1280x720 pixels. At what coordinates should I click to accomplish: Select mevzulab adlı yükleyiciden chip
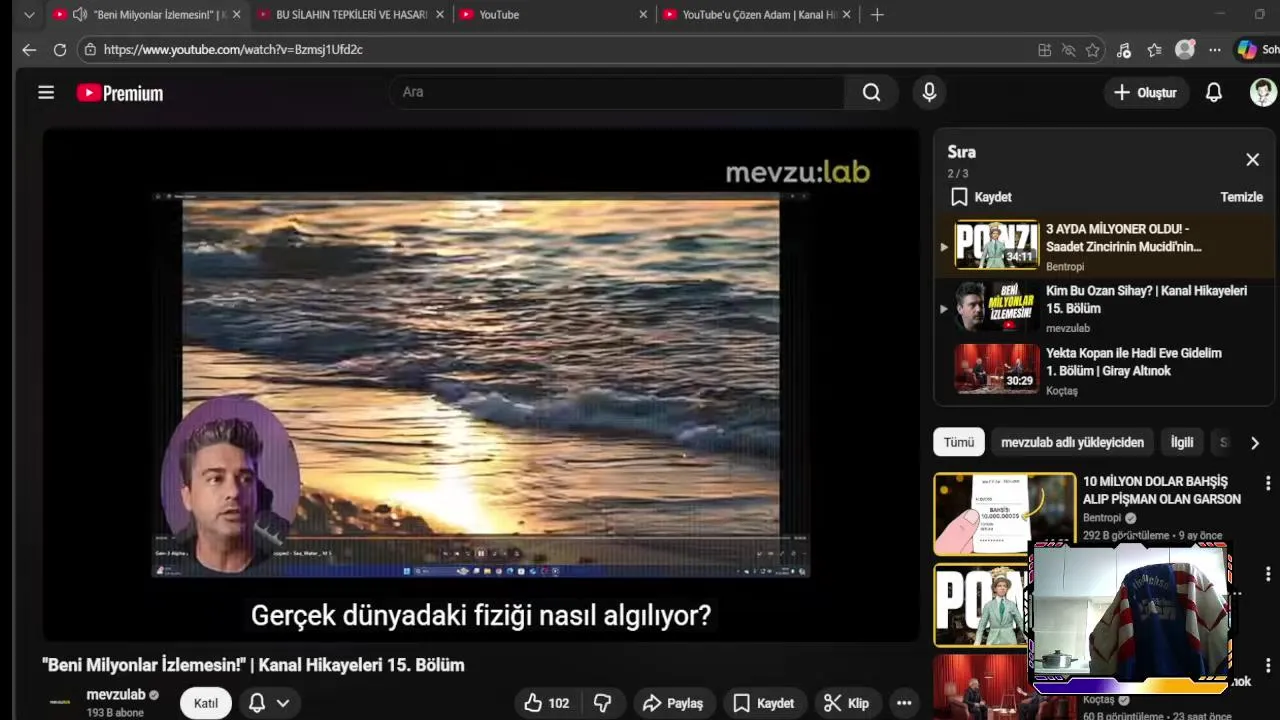pos(1072,442)
